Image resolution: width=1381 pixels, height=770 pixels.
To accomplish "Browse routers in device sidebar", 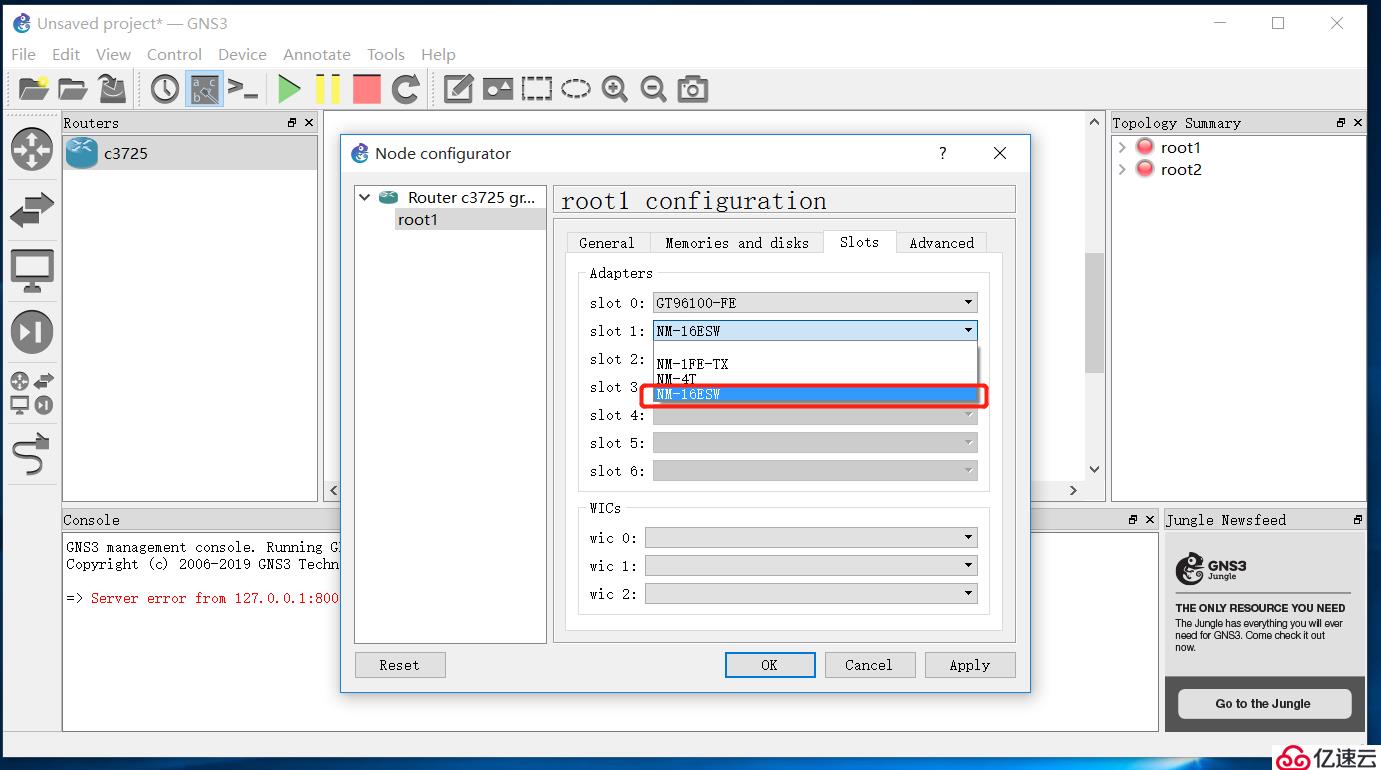I will point(32,150).
